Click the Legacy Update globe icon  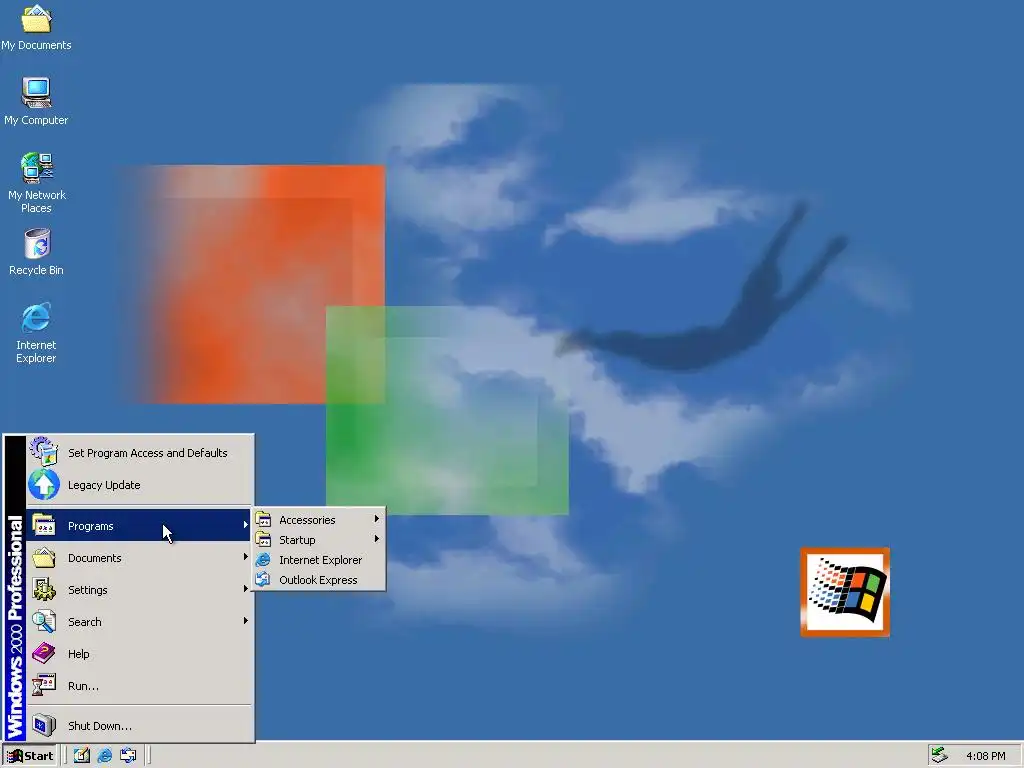[x=44, y=485]
